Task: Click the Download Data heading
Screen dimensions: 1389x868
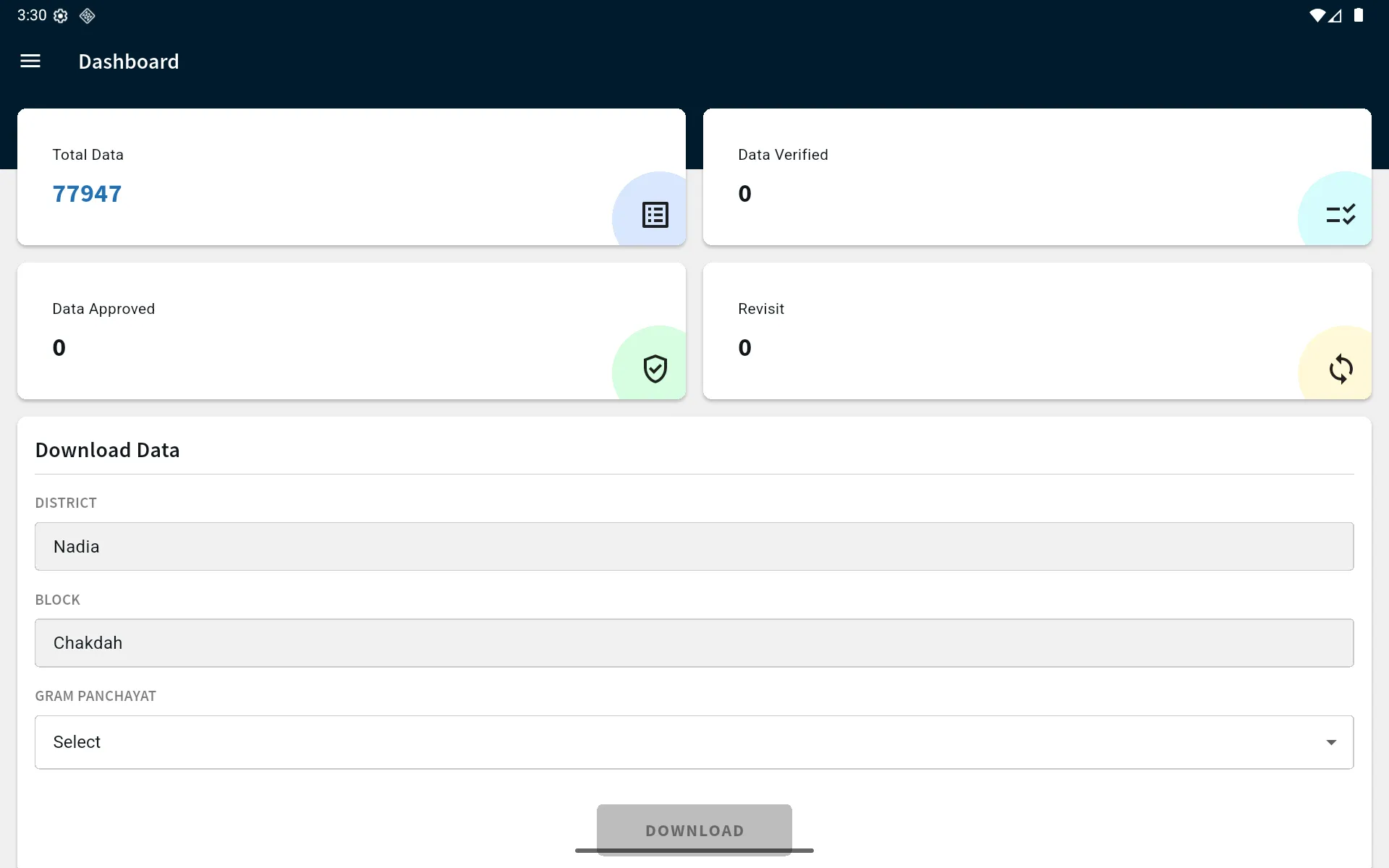Action: click(107, 450)
